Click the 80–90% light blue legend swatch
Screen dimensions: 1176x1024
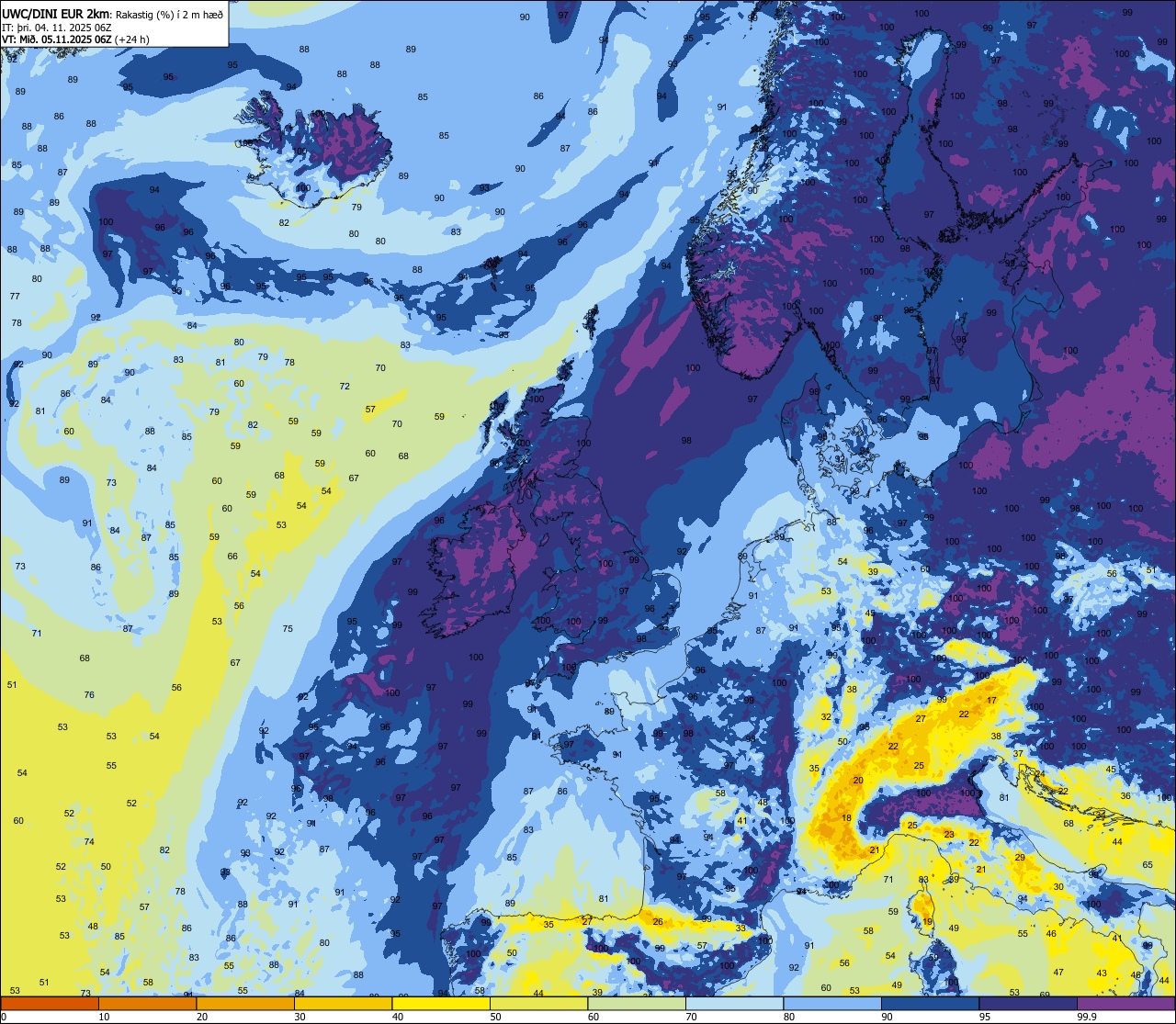coord(832,1003)
